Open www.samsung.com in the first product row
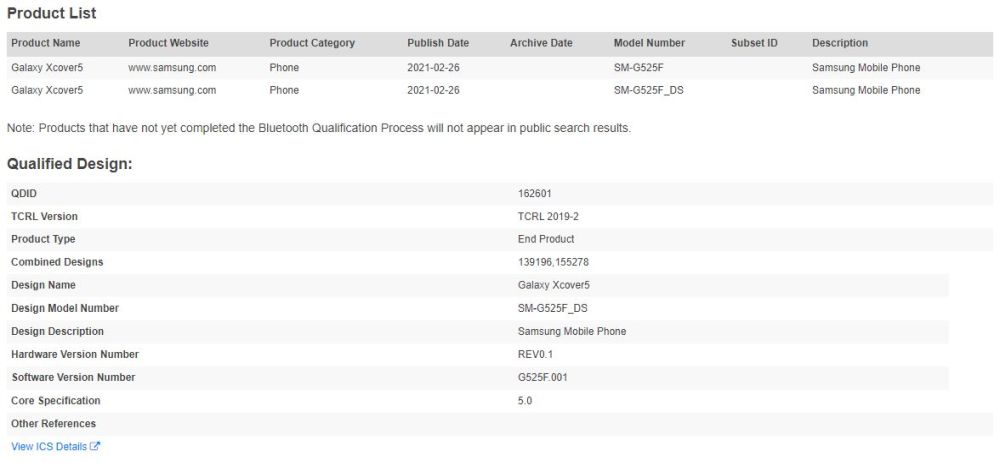Viewport: 1000px width, 463px height. tap(172, 68)
